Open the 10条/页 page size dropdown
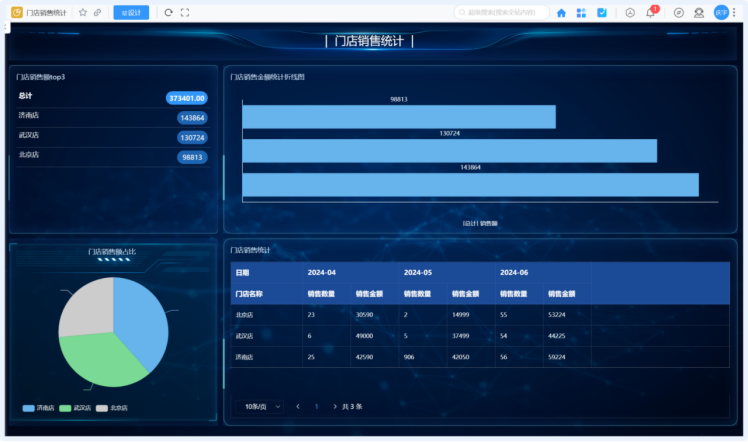748x442 pixels. coord(262,406)
